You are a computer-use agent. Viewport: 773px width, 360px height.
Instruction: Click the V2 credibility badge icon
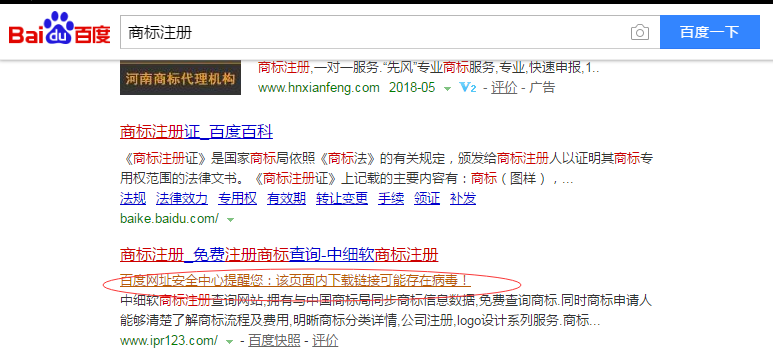click(467, 88)
